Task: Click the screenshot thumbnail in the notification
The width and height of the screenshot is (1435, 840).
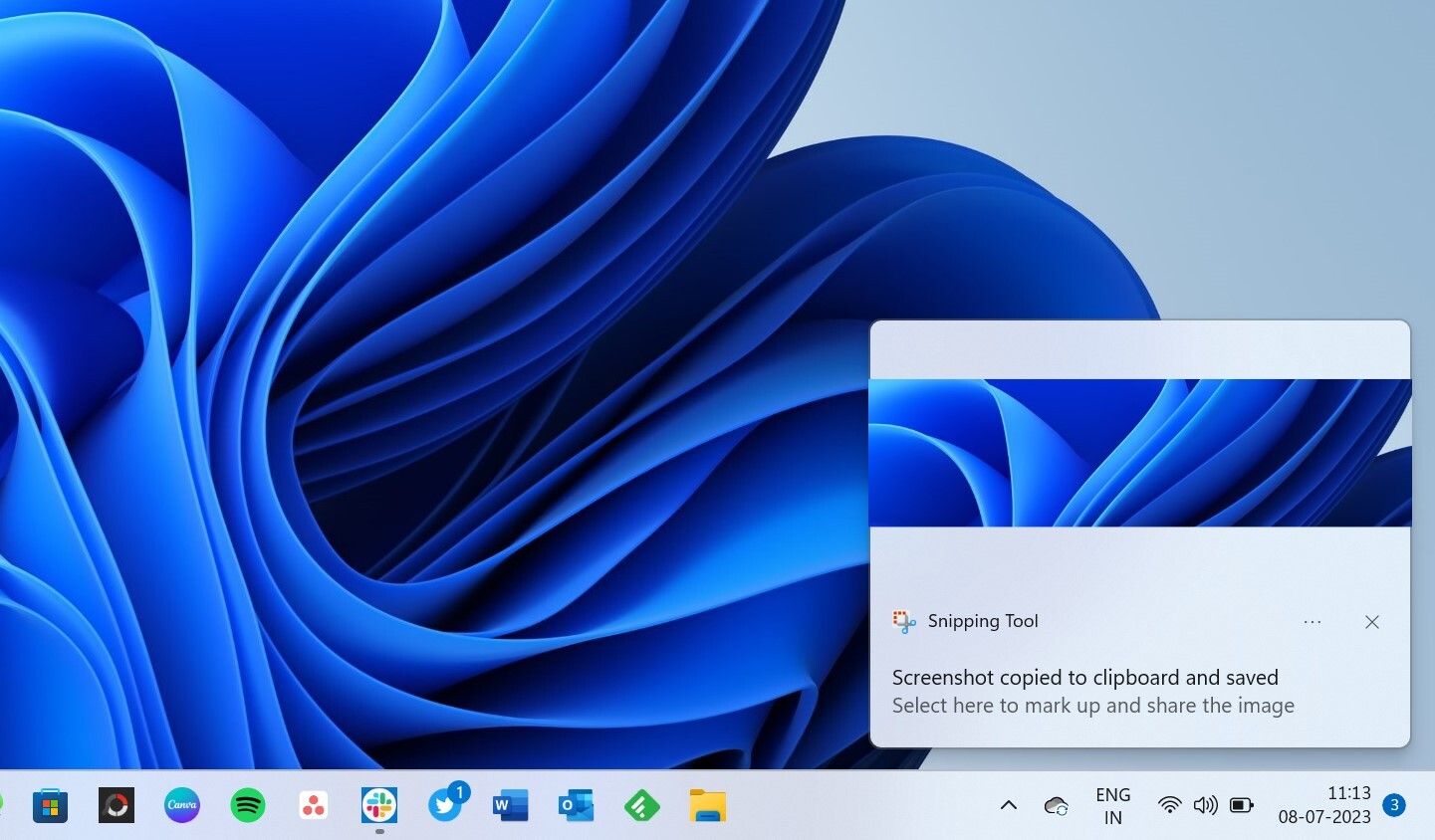Action: point(1140,453)
